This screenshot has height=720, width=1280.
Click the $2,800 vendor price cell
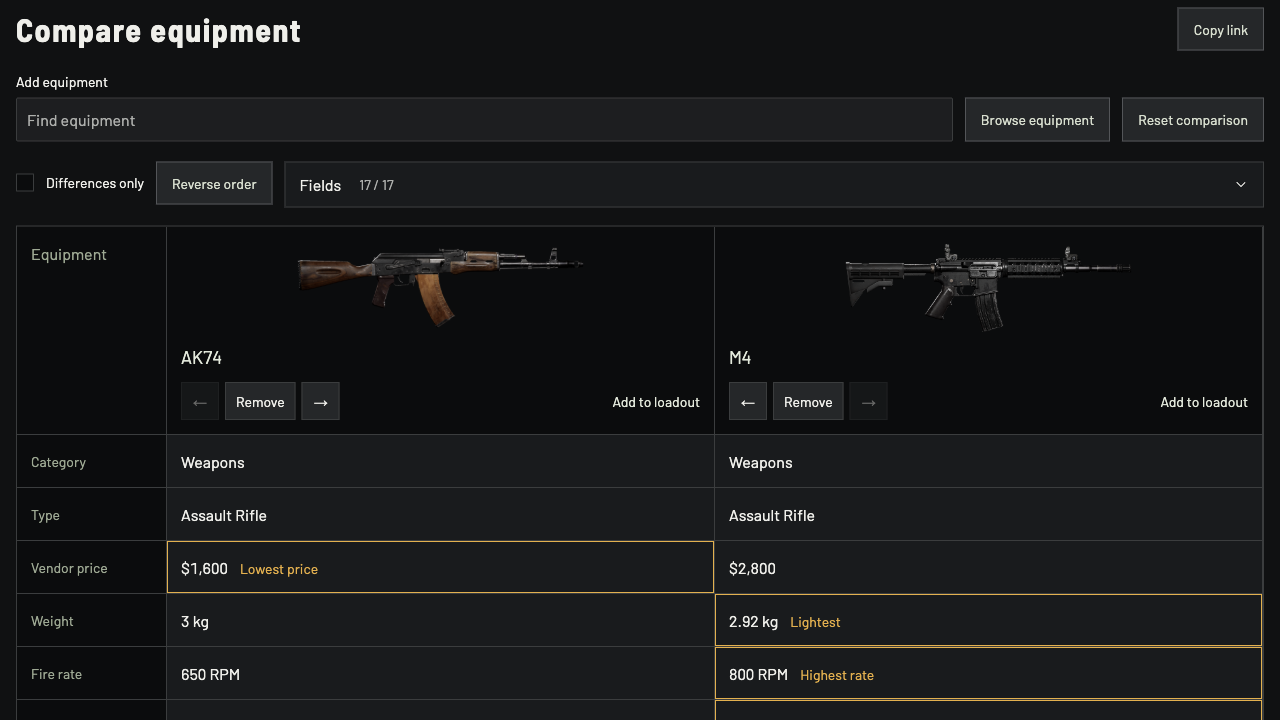click(988, 568)
